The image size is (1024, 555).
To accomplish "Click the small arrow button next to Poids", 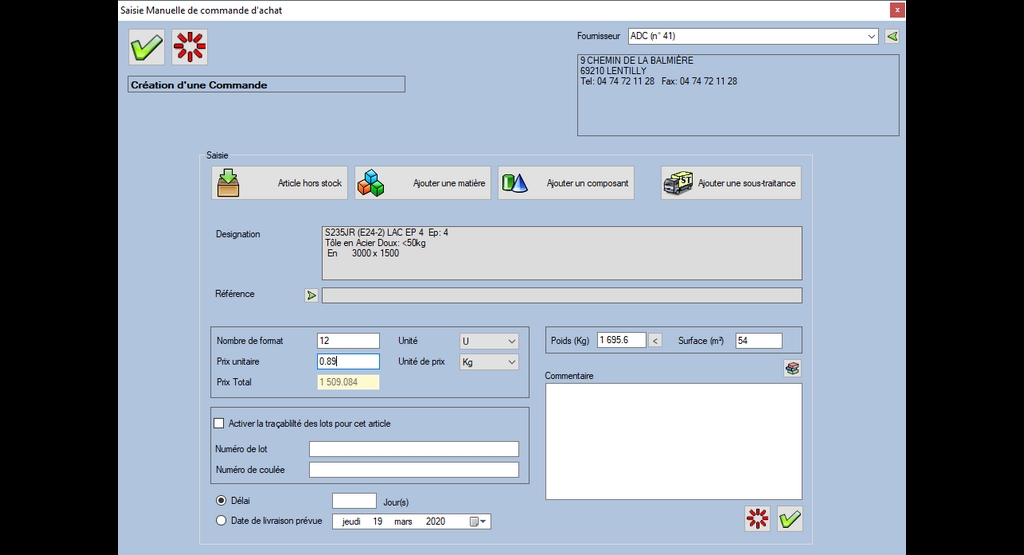I will pyautogui.click(x=655, y=341).
